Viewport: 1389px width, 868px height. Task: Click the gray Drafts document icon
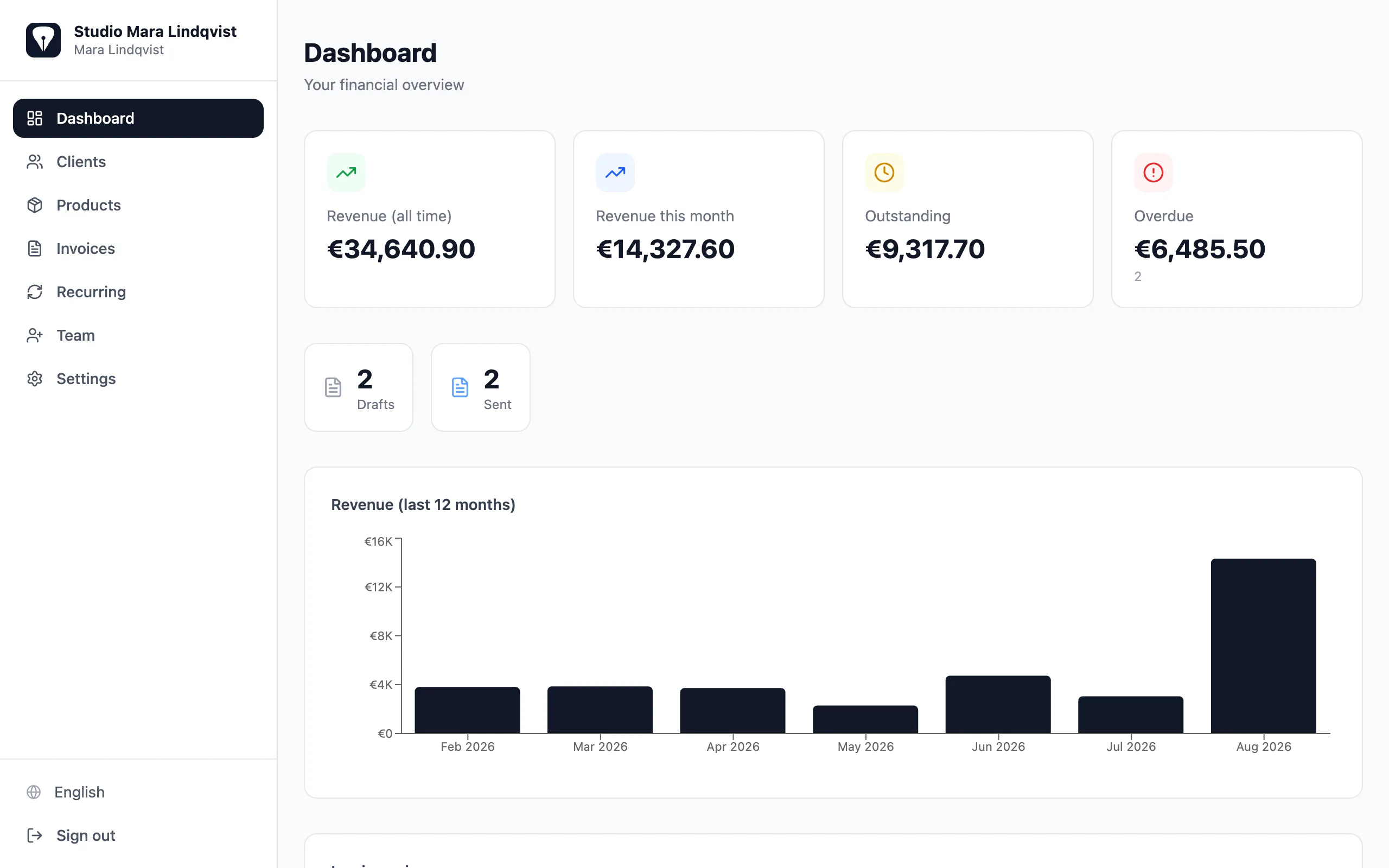[x=333, y=387]
